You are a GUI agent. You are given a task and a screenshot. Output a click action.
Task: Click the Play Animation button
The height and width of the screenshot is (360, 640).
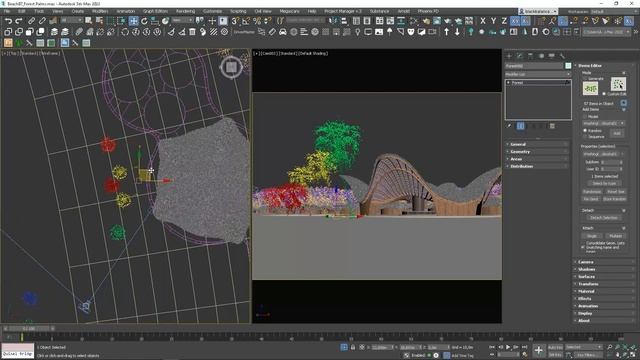point(508,347)
